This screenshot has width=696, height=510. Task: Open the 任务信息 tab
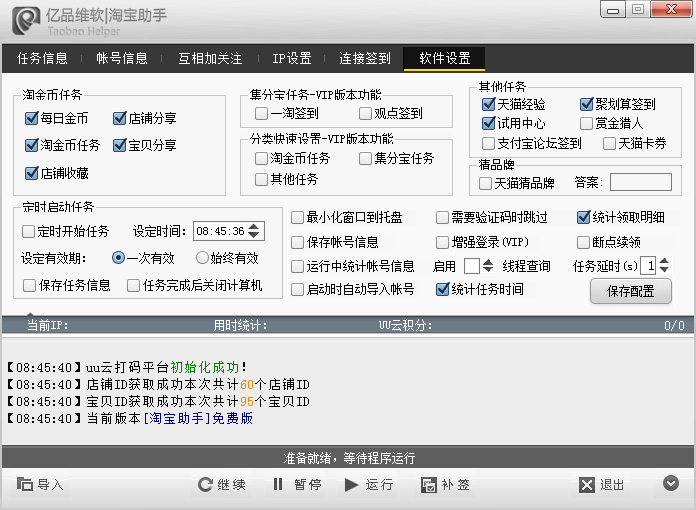42,58
